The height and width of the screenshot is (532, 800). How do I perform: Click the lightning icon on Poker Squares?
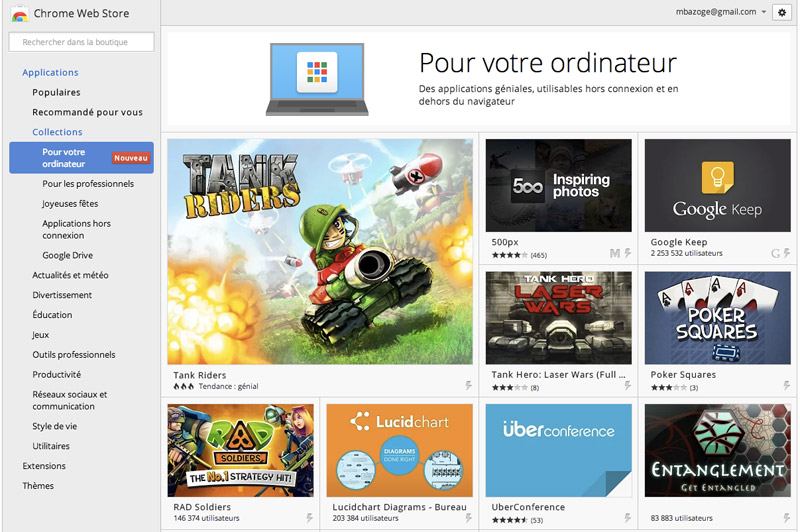[787, 385]
